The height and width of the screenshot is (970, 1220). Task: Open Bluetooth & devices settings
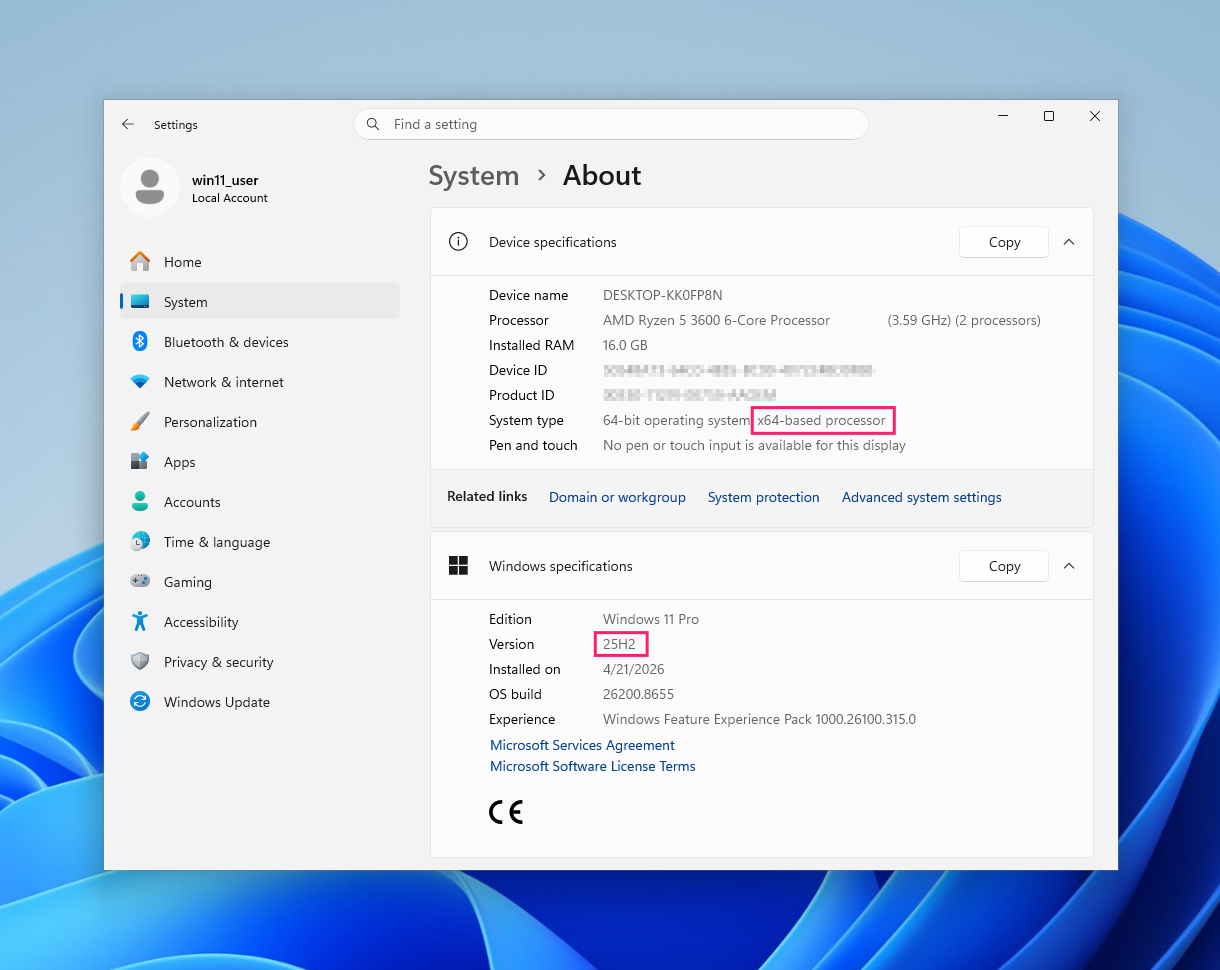pyautogui.click(x=260, y=342)
